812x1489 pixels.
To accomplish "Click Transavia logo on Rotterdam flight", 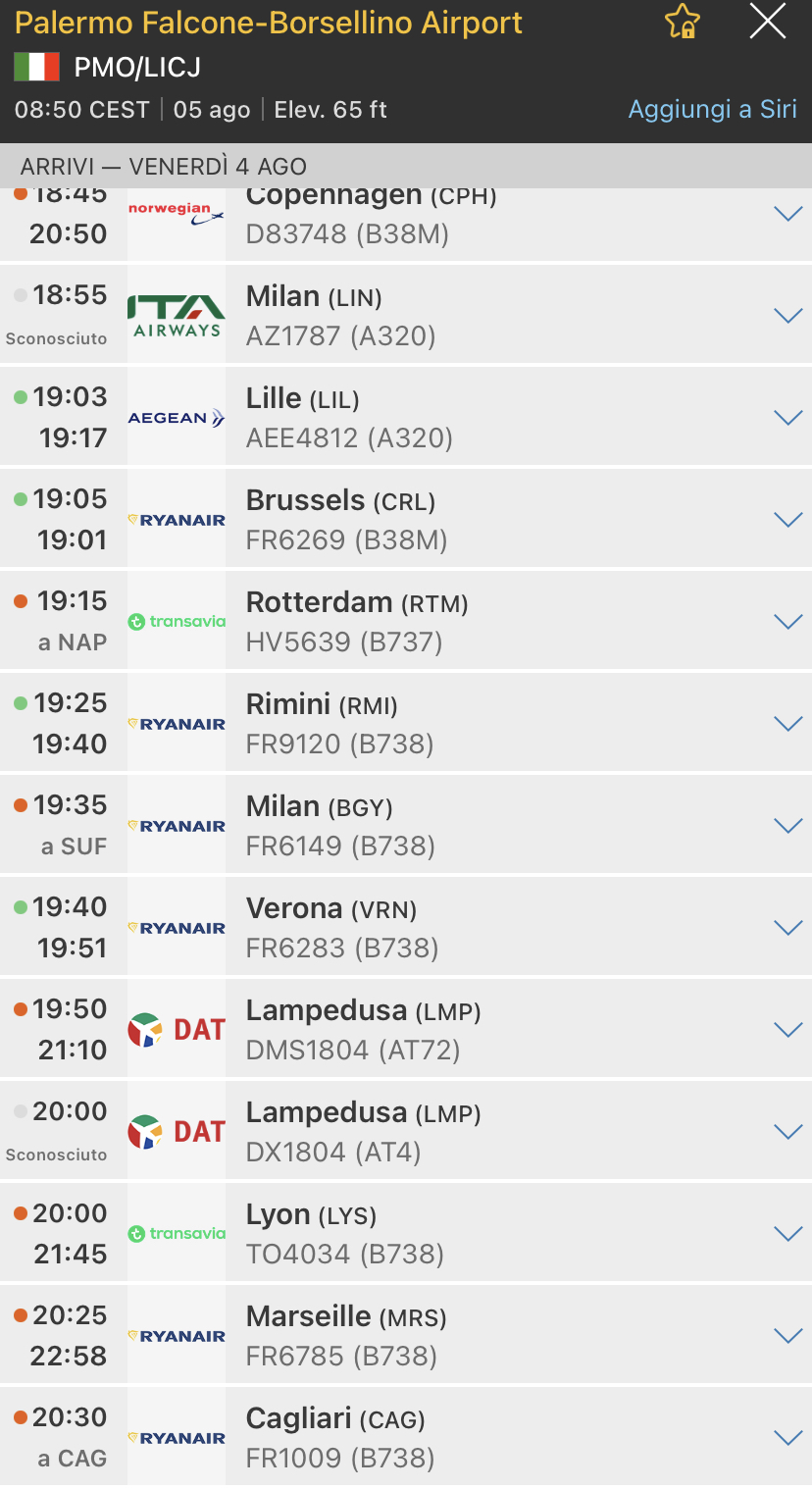I will click(177, 622).
